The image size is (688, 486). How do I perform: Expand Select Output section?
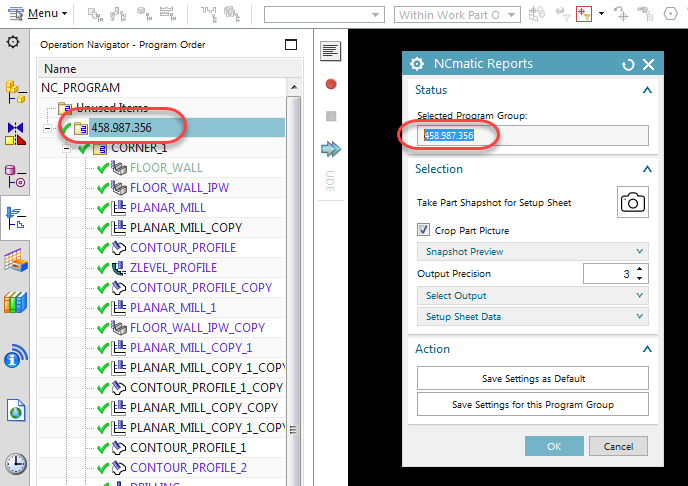click(x=532, y=296)
